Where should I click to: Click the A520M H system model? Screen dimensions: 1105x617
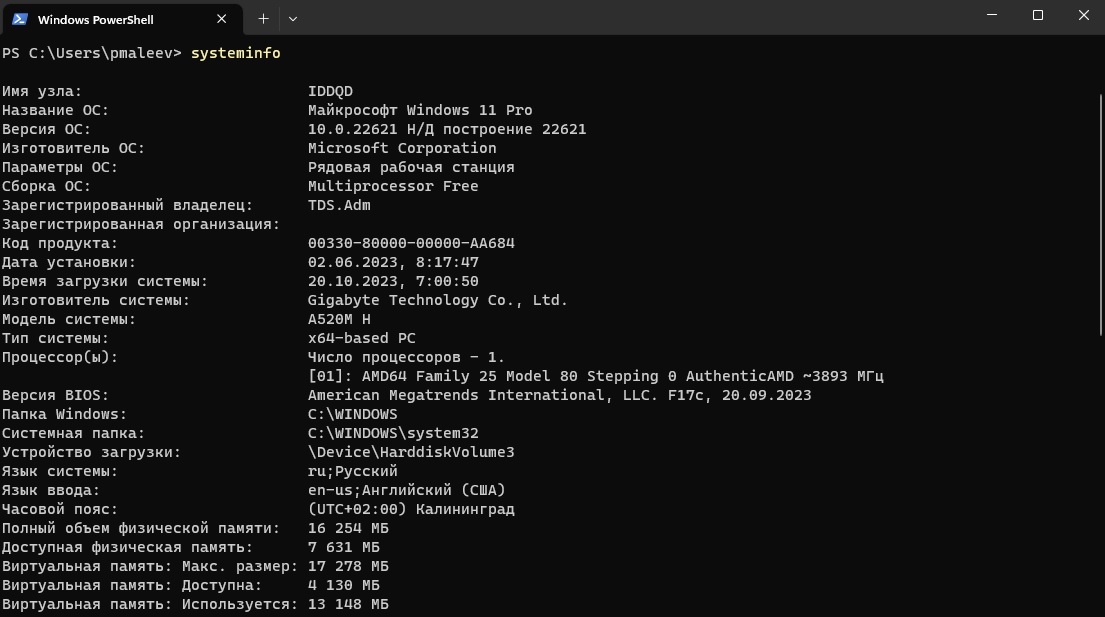click(x=339, y=319)
